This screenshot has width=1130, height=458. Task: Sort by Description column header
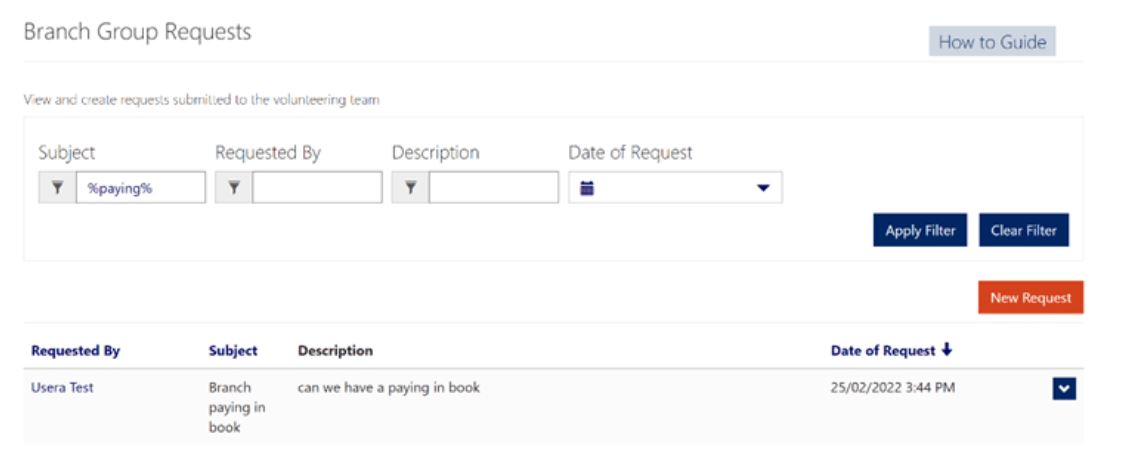click(335, 351)
